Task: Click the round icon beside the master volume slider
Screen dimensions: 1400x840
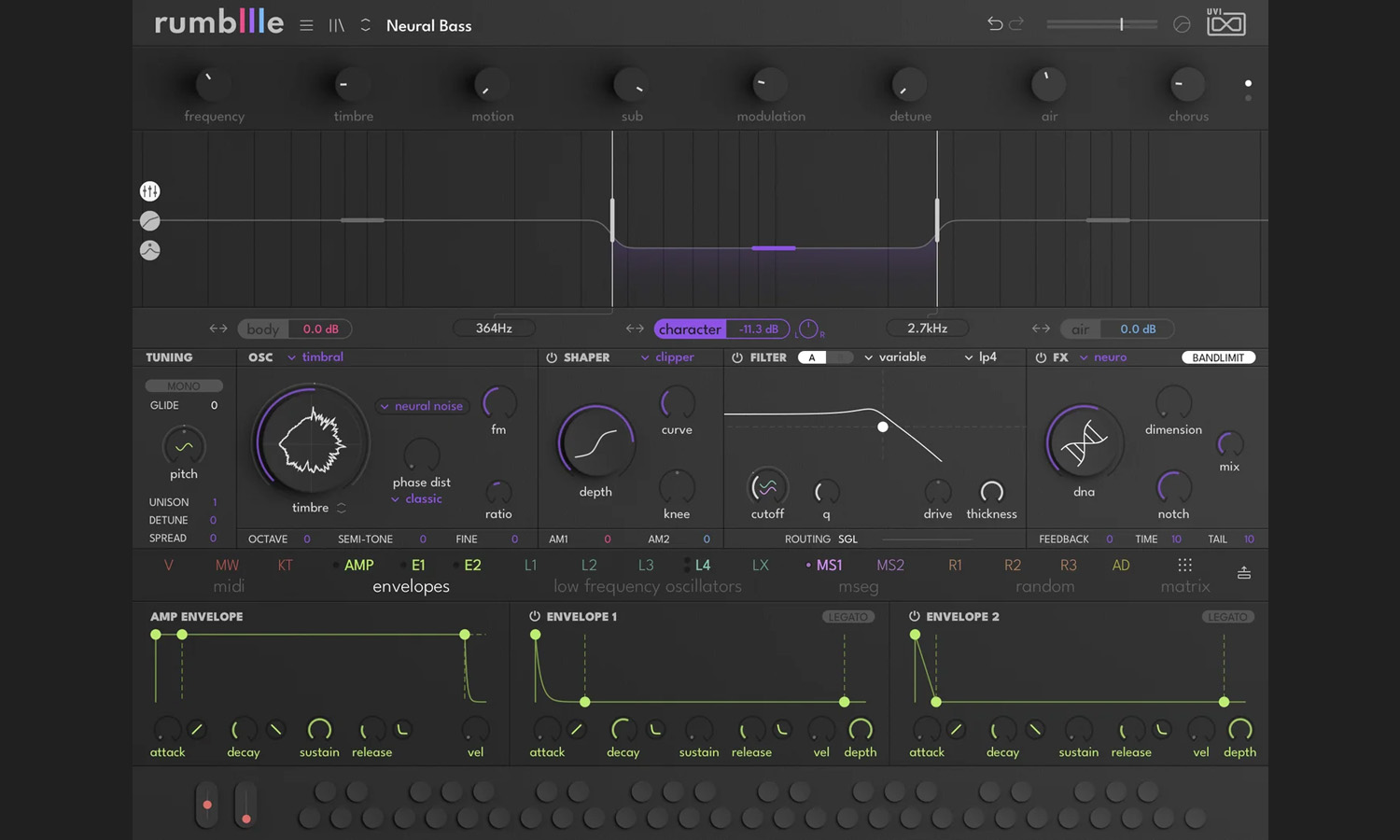Action: [1182, 24]
